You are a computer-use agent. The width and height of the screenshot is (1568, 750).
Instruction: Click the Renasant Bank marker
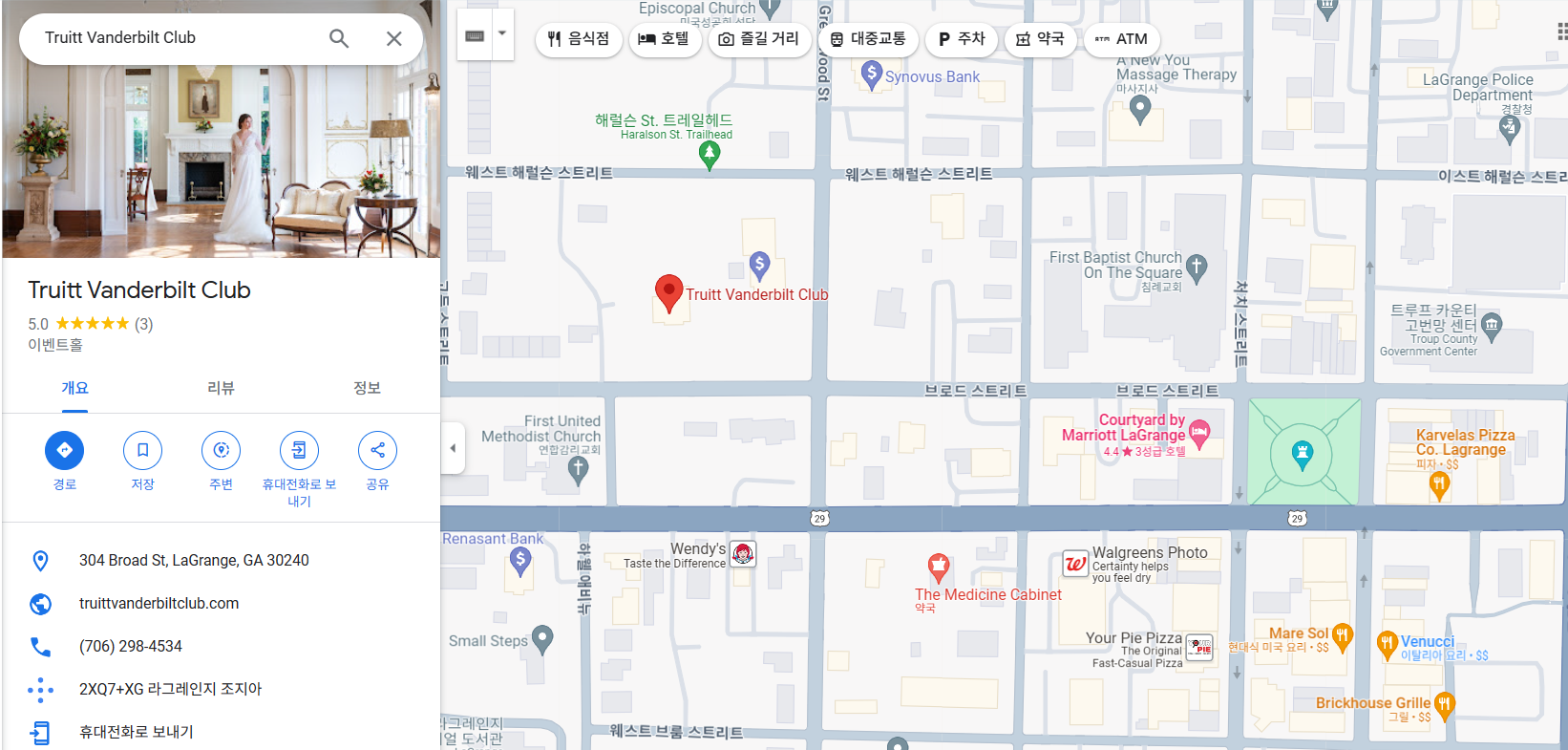pos(520,562)
